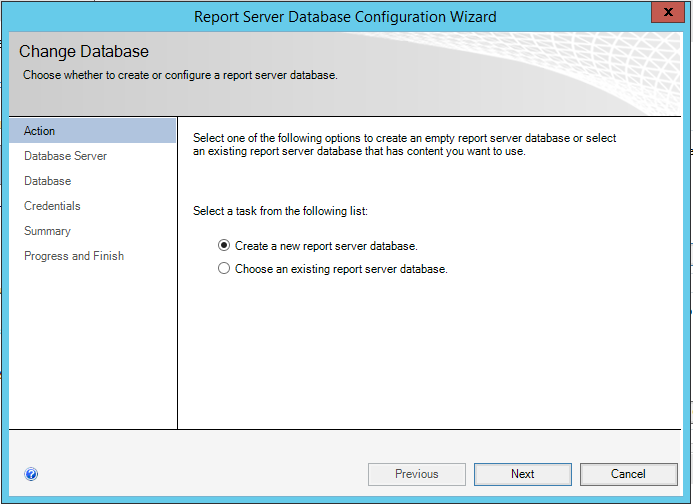Click the disabled Previous button

[417, 474]
